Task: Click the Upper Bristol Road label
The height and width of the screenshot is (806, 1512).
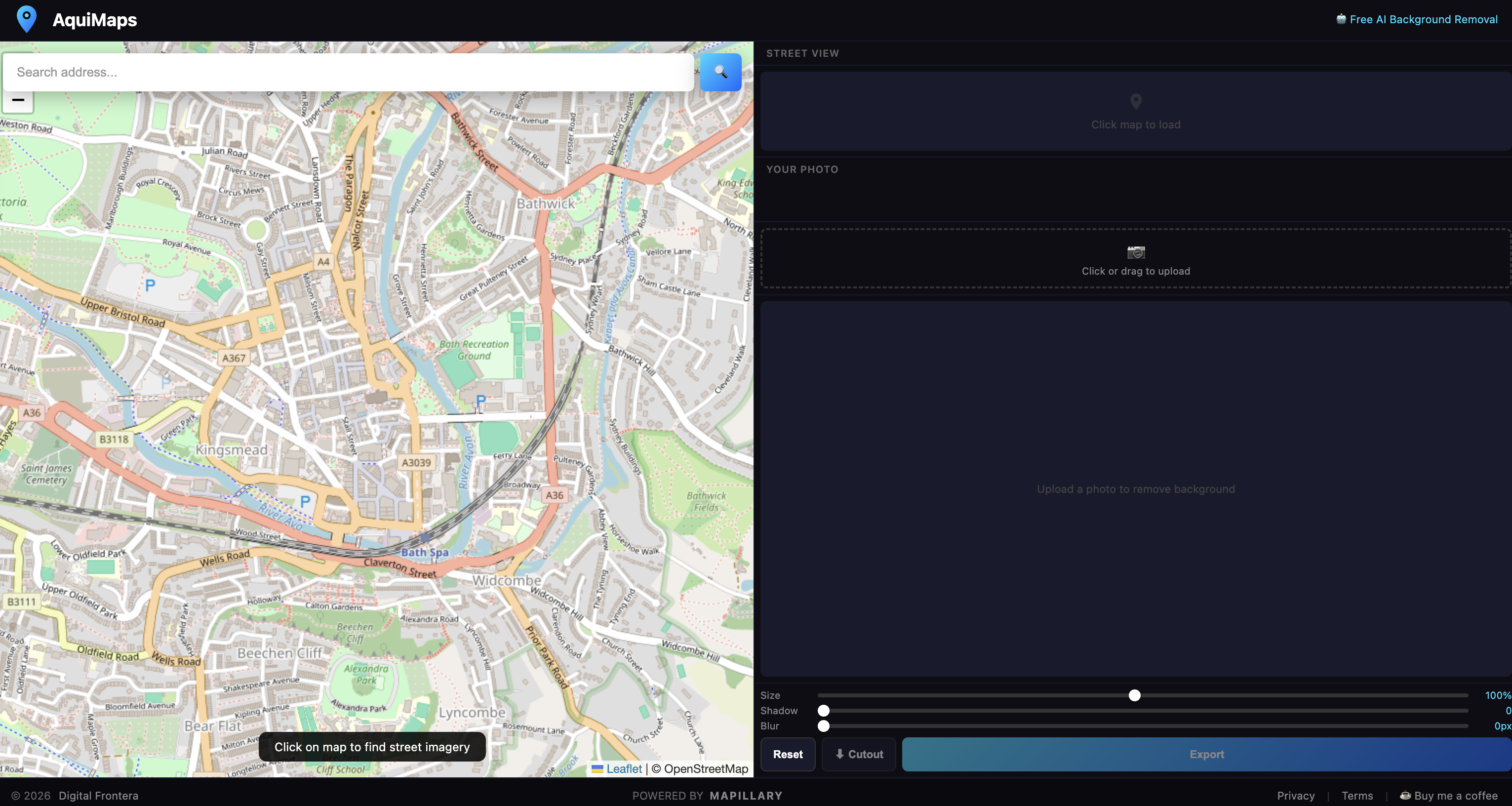Action: (x=122, y=312)
